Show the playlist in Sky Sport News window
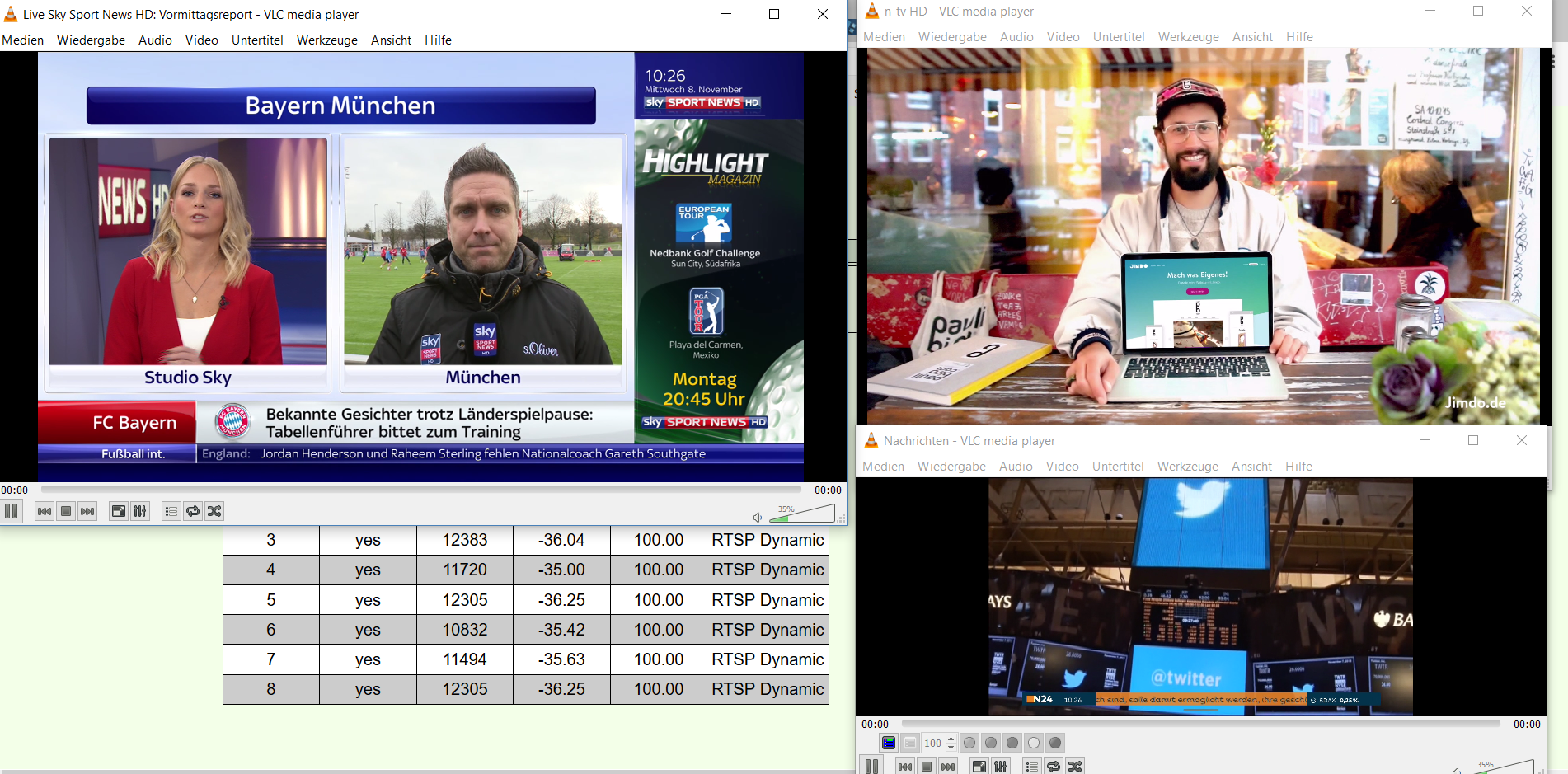 [171, 511]
